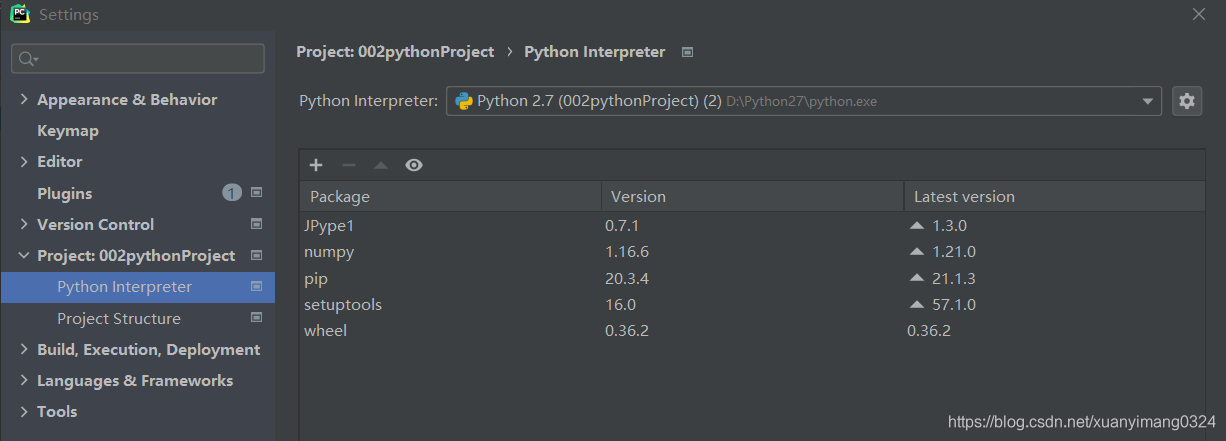Click the remove package minus icon
1226x441 pixels.
(348, 165)
